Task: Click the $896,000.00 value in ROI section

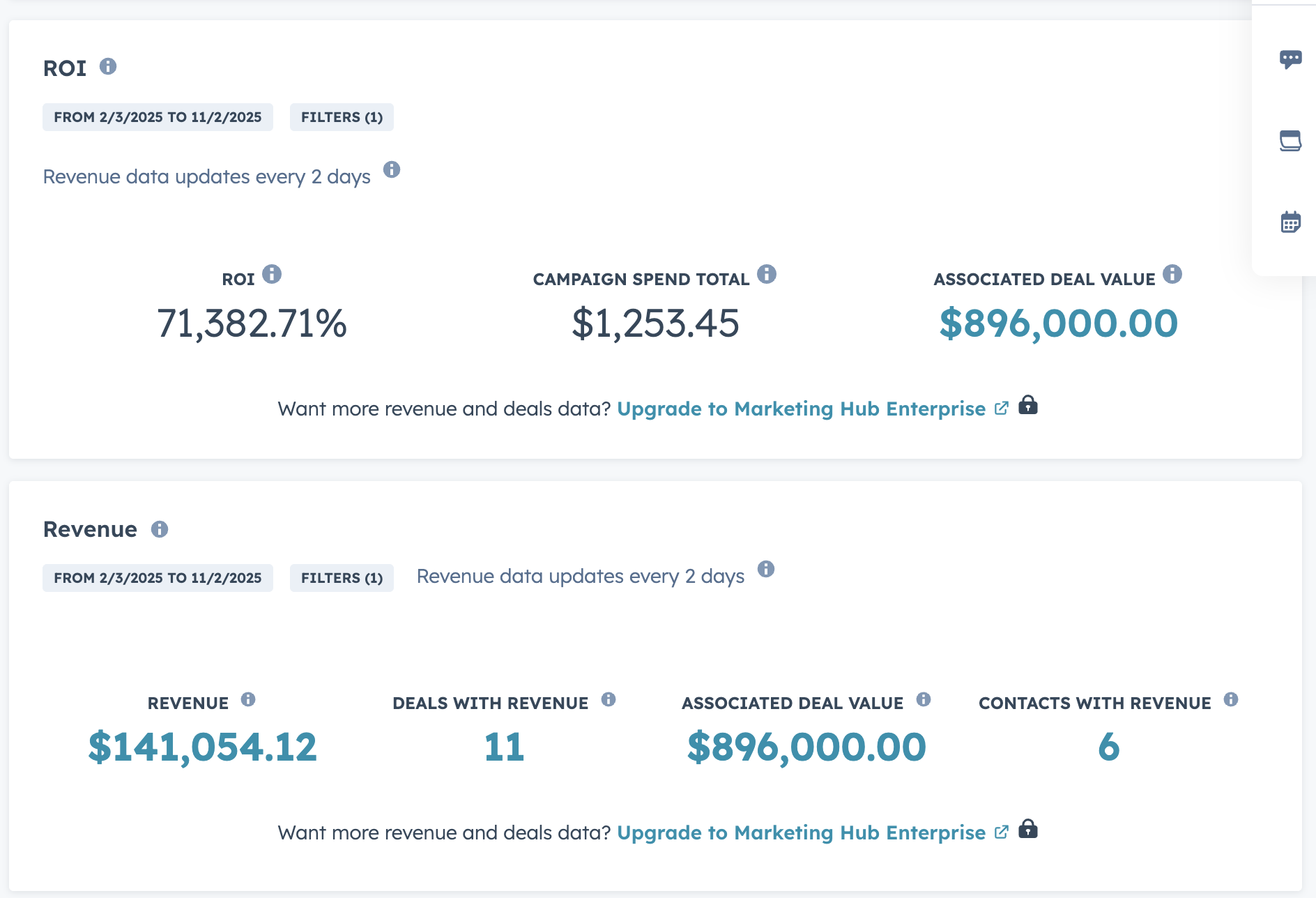Action: point(1058,324)
